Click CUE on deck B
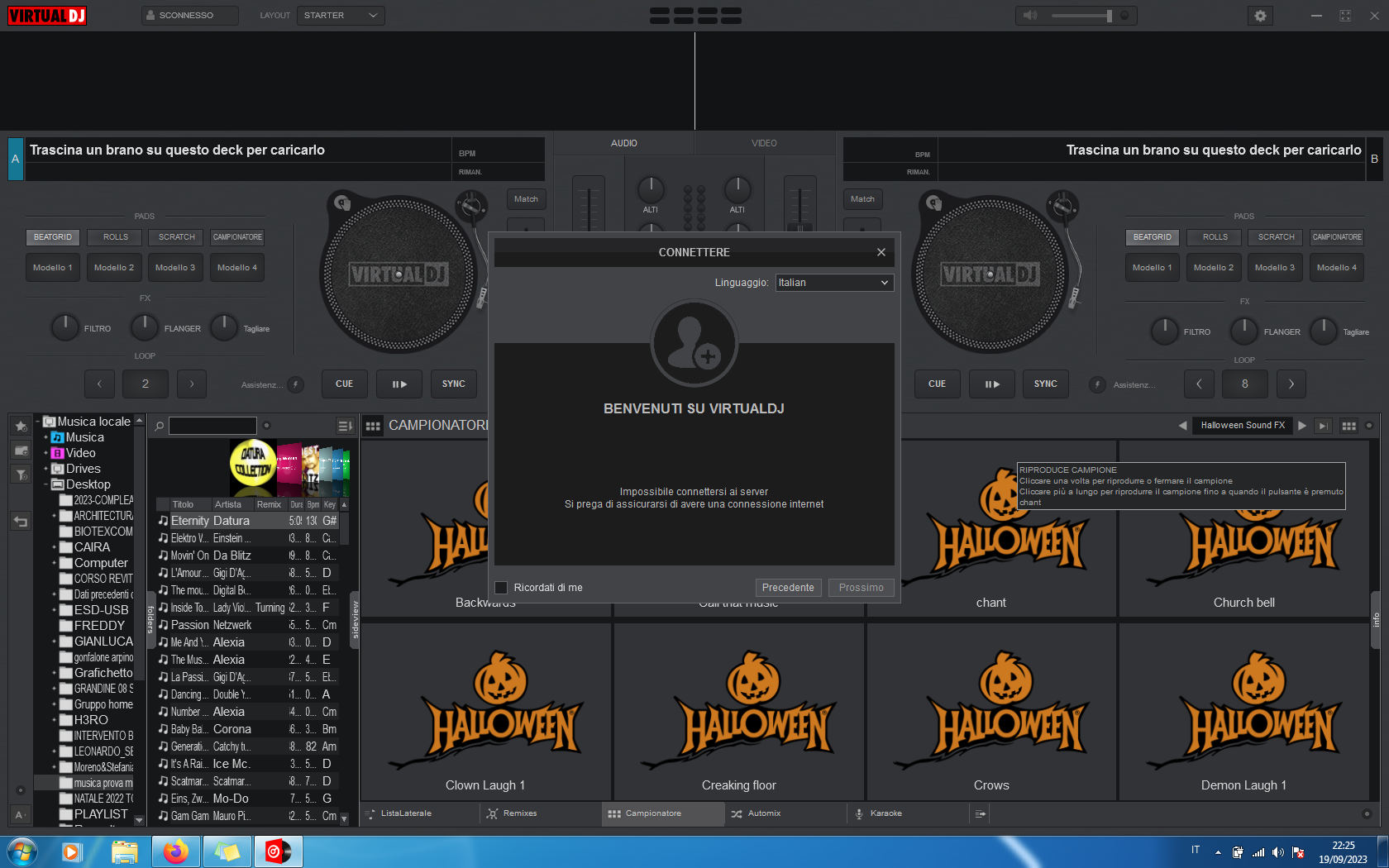The width and height of the screenshot is (1389, 868). click(x=937, y=384)
